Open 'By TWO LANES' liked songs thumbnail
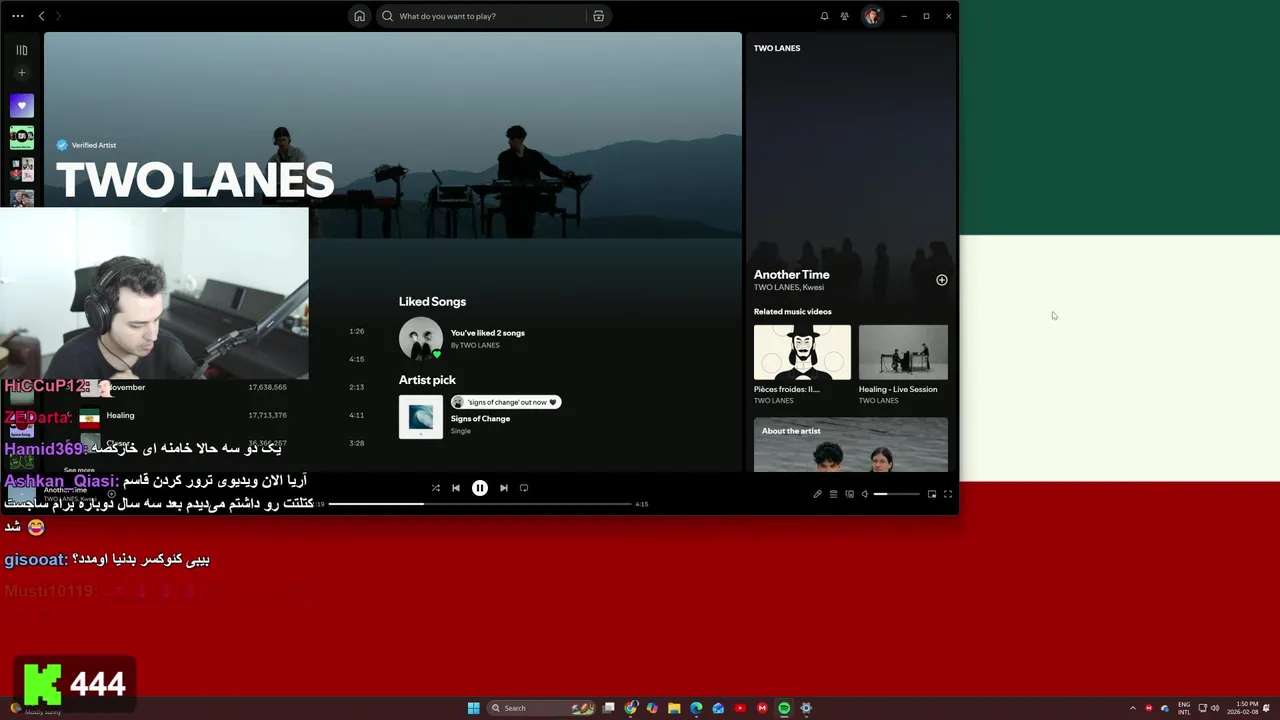 coord(421,339)
